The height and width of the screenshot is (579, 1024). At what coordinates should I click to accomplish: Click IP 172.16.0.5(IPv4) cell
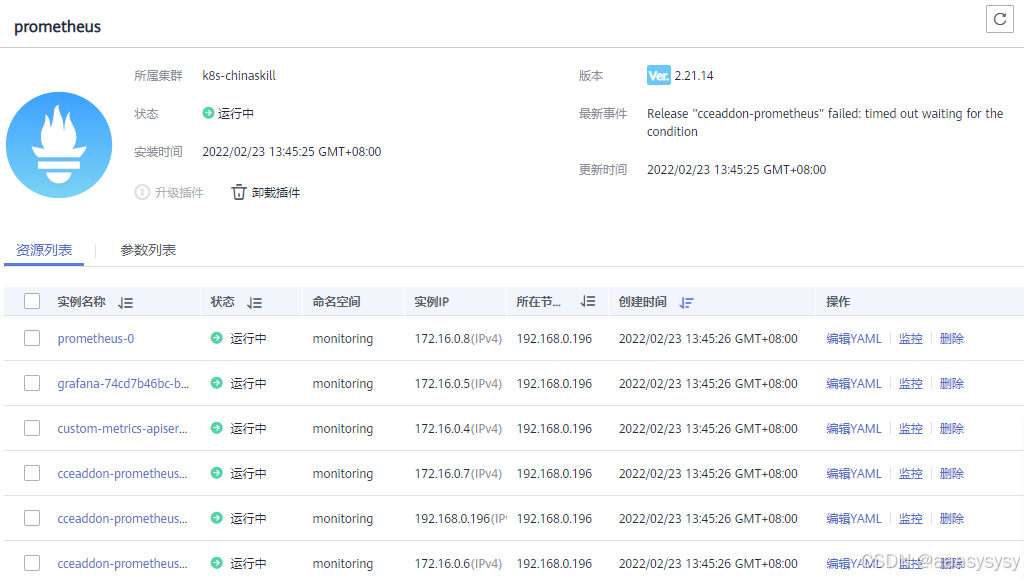458,384
